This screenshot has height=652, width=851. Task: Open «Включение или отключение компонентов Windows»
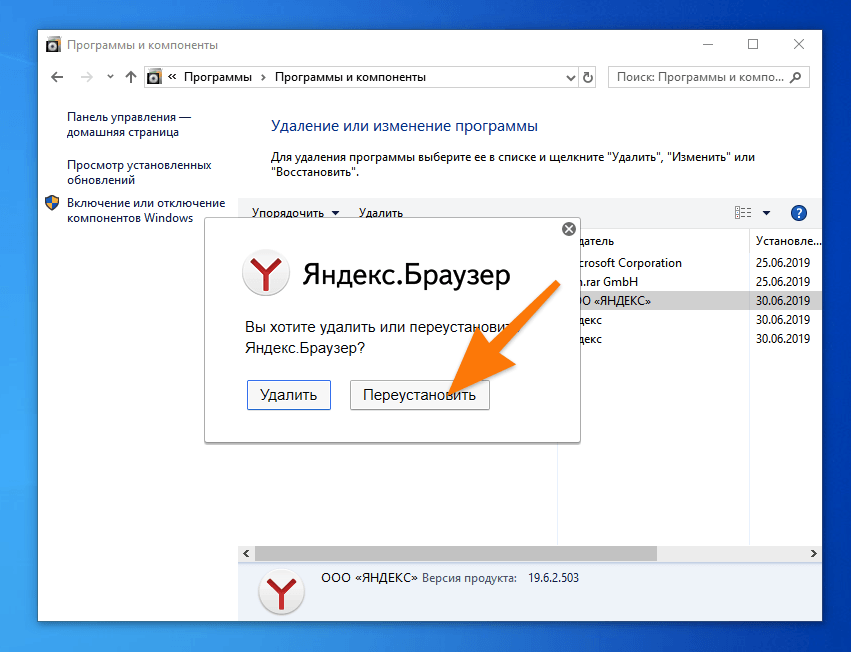point(146,210)
